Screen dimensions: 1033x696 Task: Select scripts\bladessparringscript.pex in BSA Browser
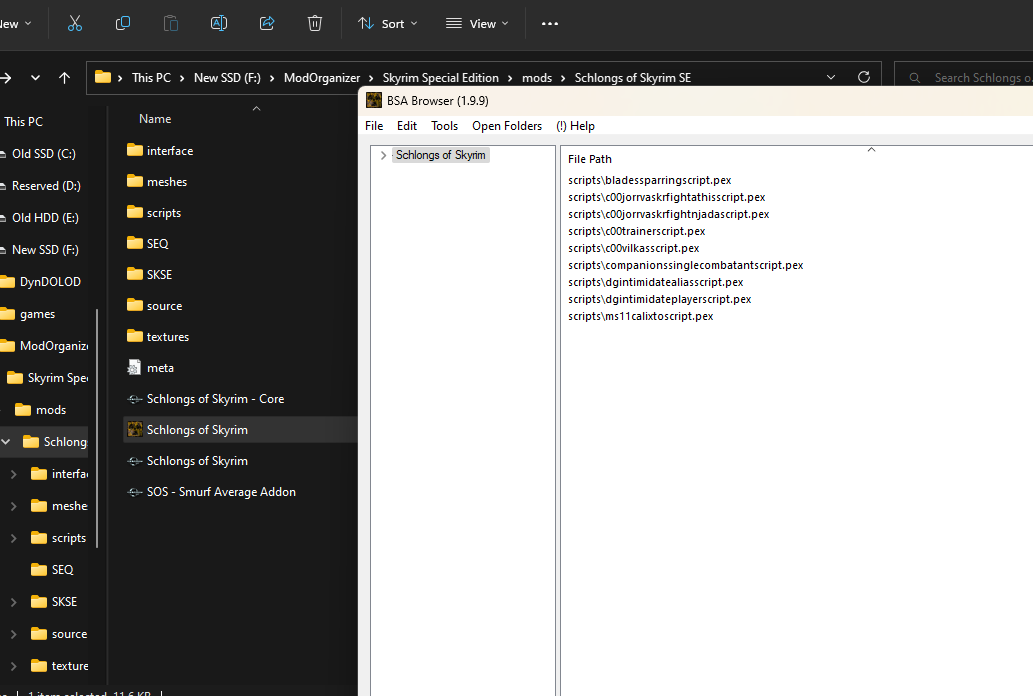tap(650, 180)
